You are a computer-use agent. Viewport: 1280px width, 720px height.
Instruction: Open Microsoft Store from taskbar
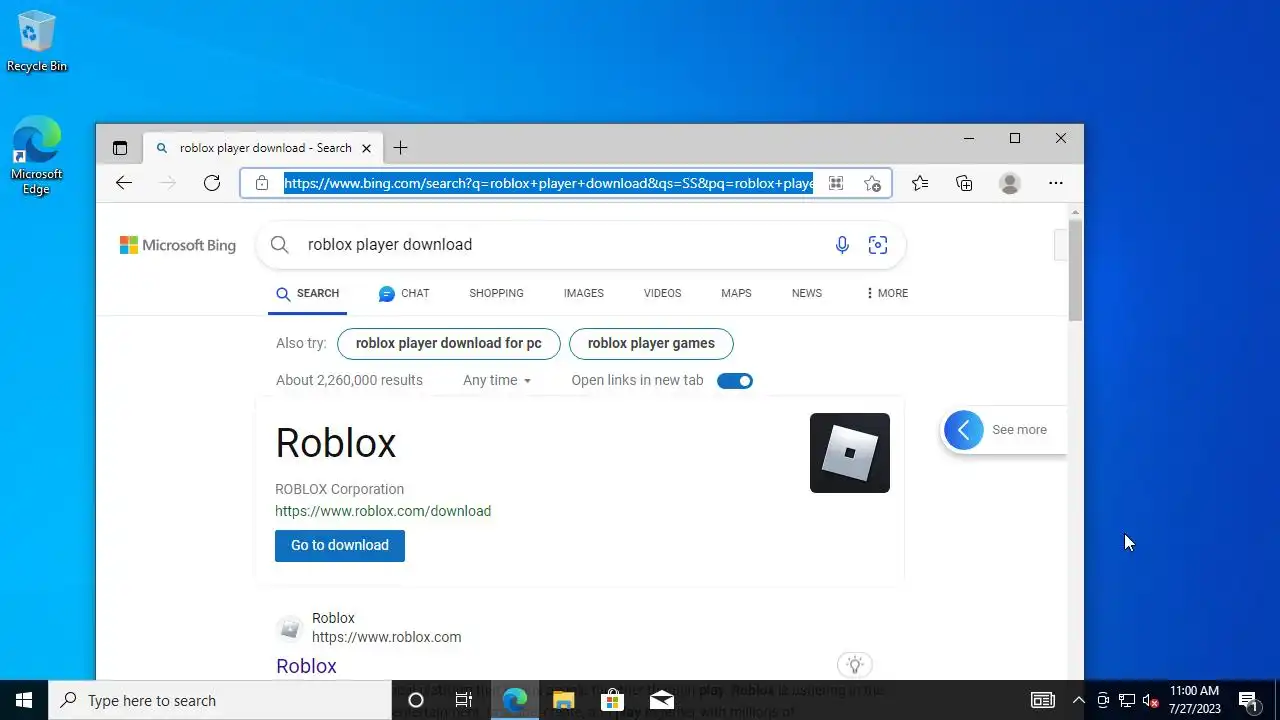pyautogui.click(x=611, y=700)
